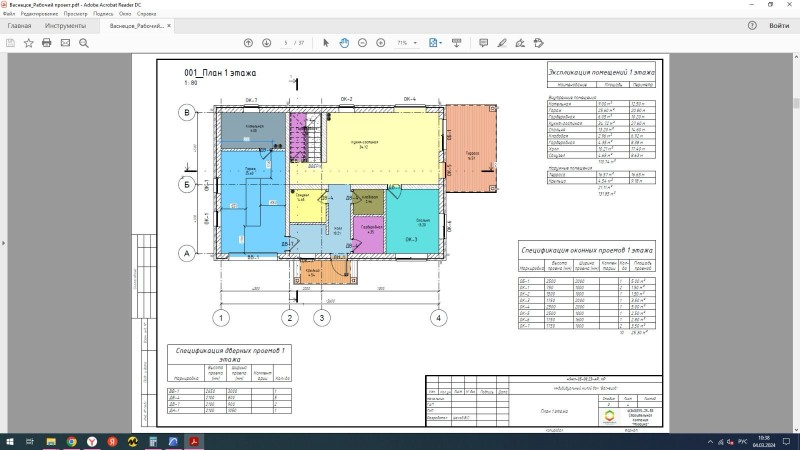Click the page number input field

287,43
